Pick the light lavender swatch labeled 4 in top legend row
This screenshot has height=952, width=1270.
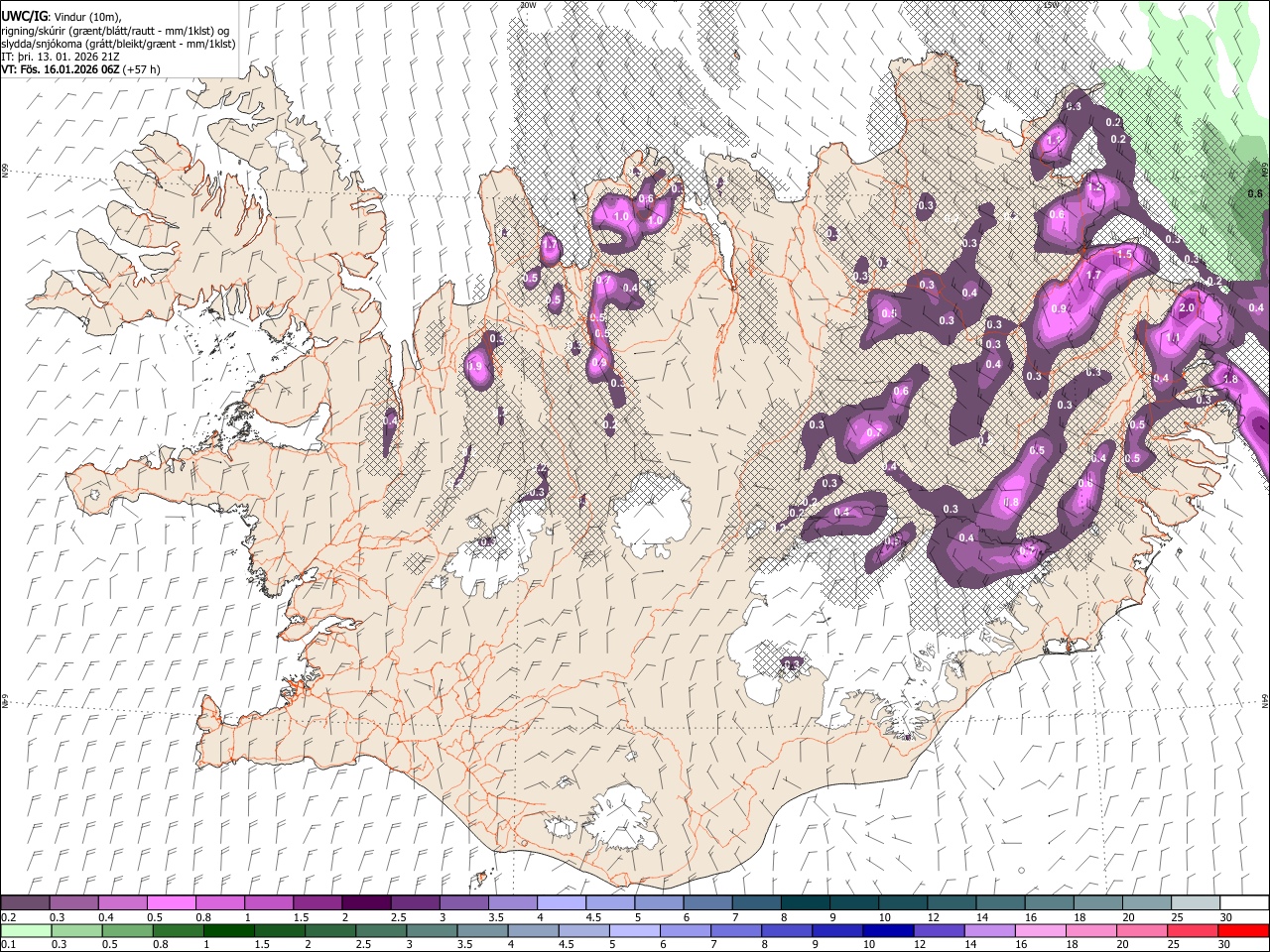point(562,902)
